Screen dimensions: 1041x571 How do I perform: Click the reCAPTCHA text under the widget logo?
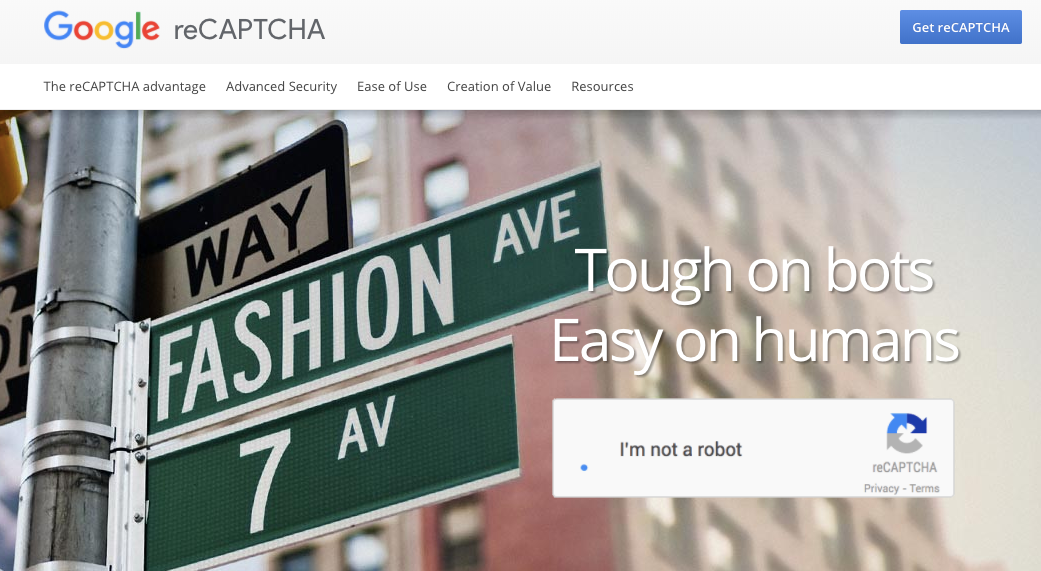[904, 467]
